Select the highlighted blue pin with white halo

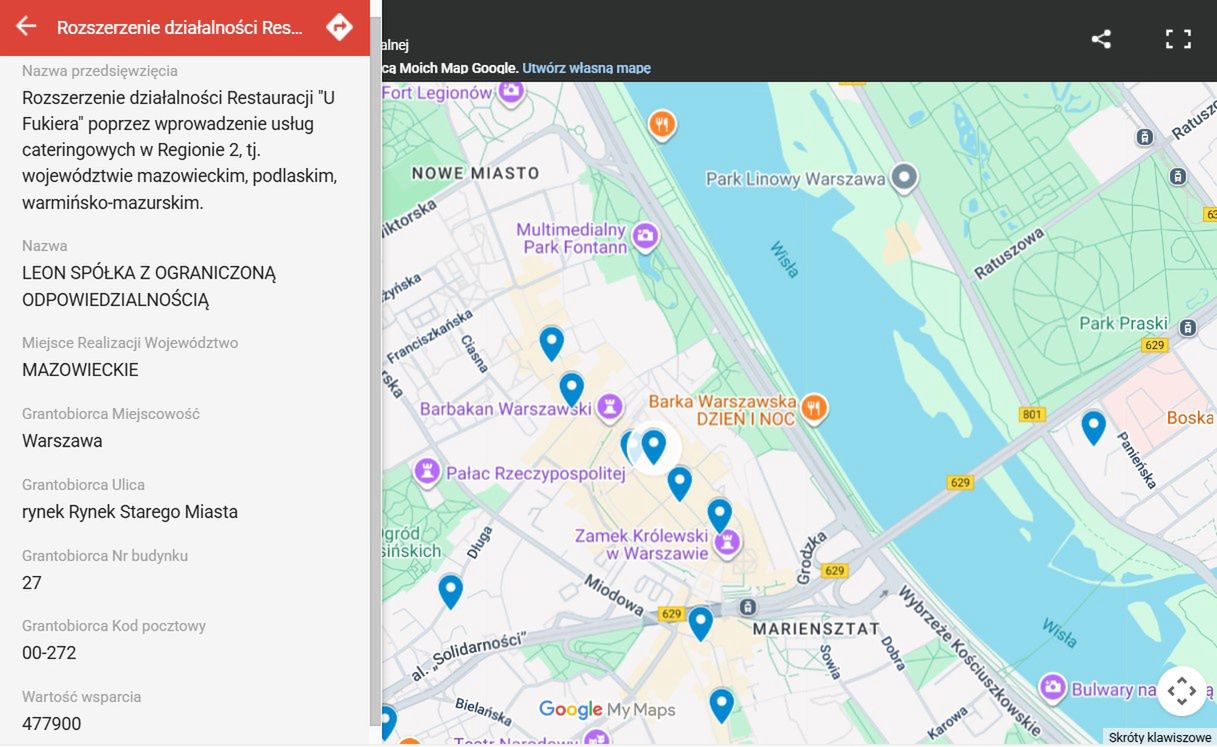point(654,446)
